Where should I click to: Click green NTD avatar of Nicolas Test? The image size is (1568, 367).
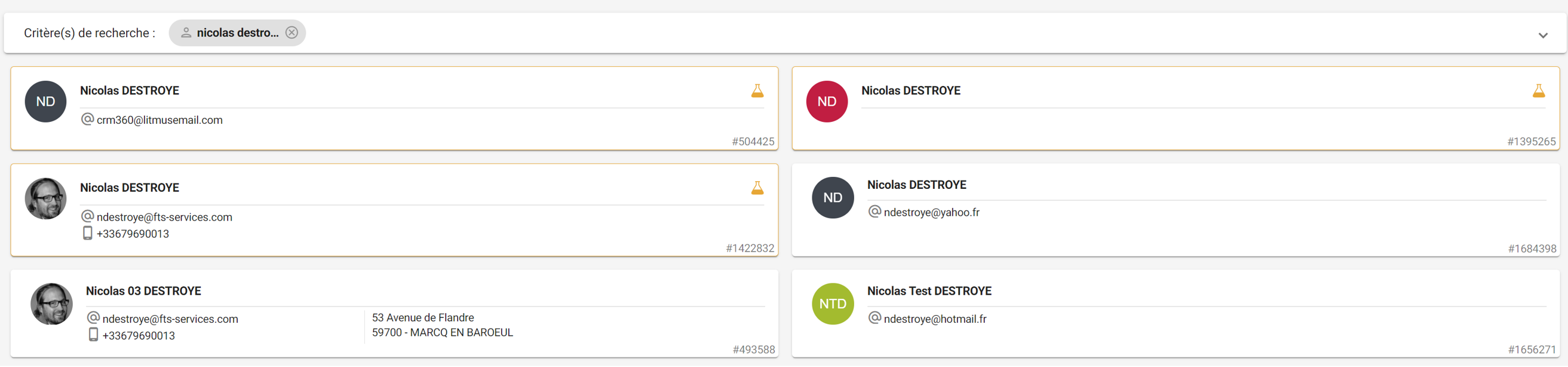[x=833, y=304]
